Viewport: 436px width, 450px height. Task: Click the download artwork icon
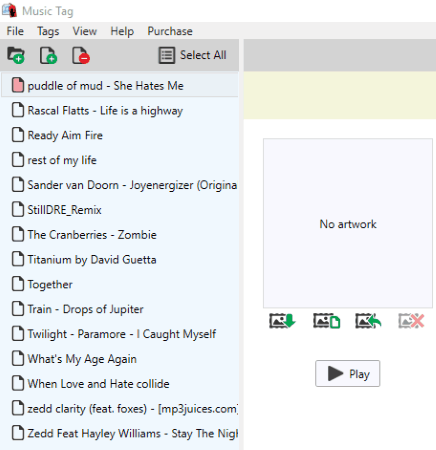pyautogui.click(x=282, y=321)
